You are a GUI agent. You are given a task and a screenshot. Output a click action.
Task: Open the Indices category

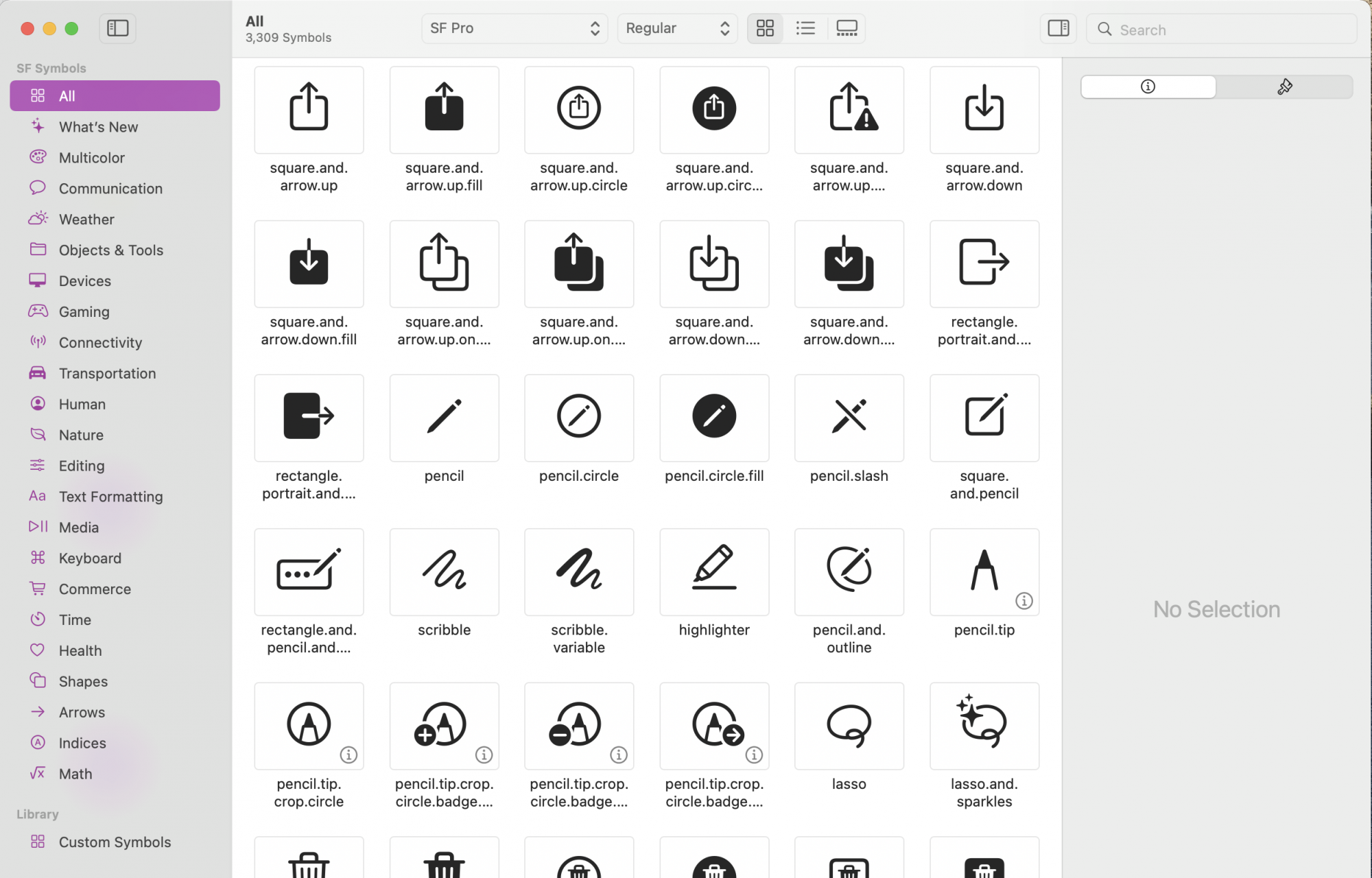coord(115,743)
